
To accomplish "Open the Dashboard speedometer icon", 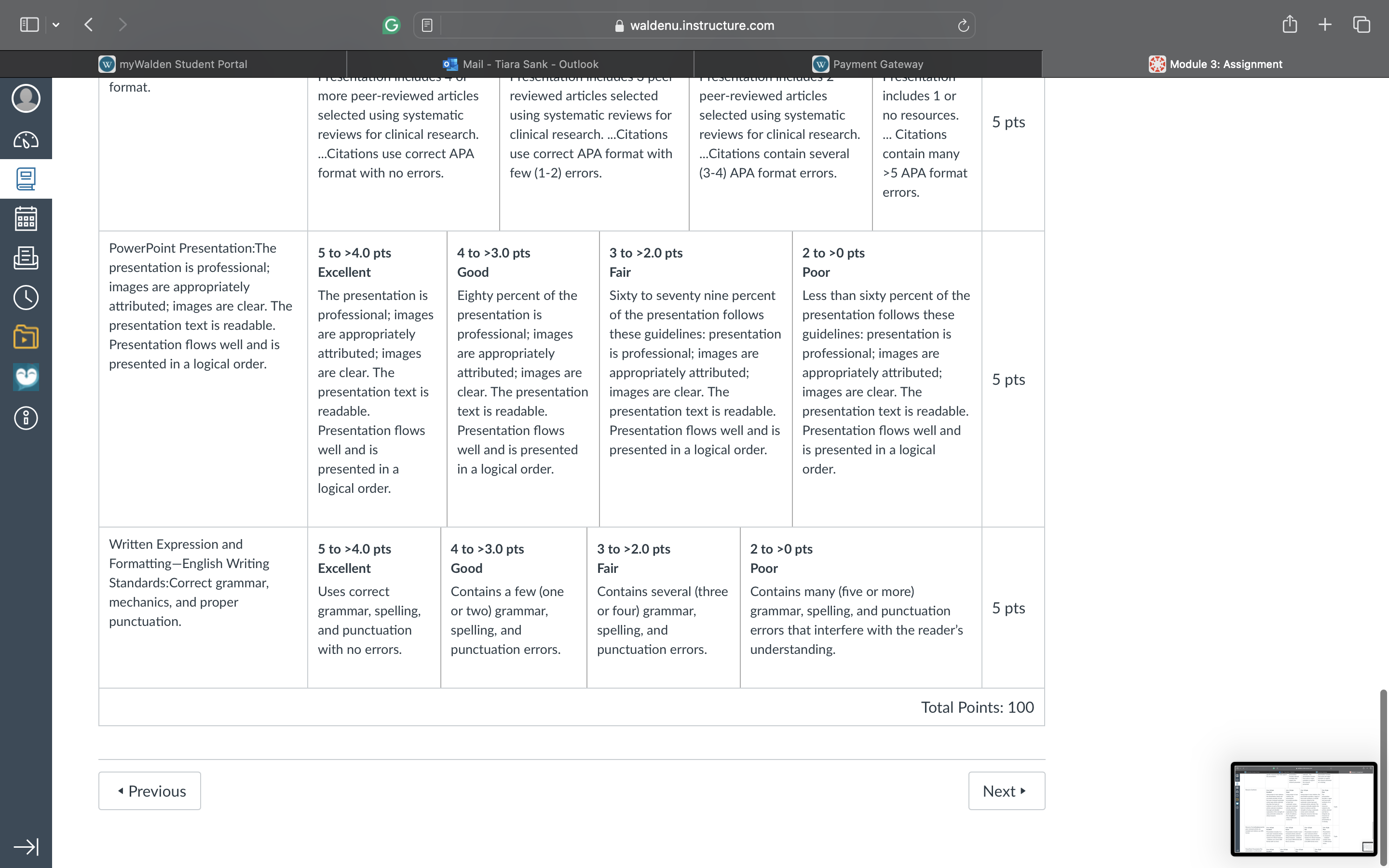I will click(x=26, y=139).
